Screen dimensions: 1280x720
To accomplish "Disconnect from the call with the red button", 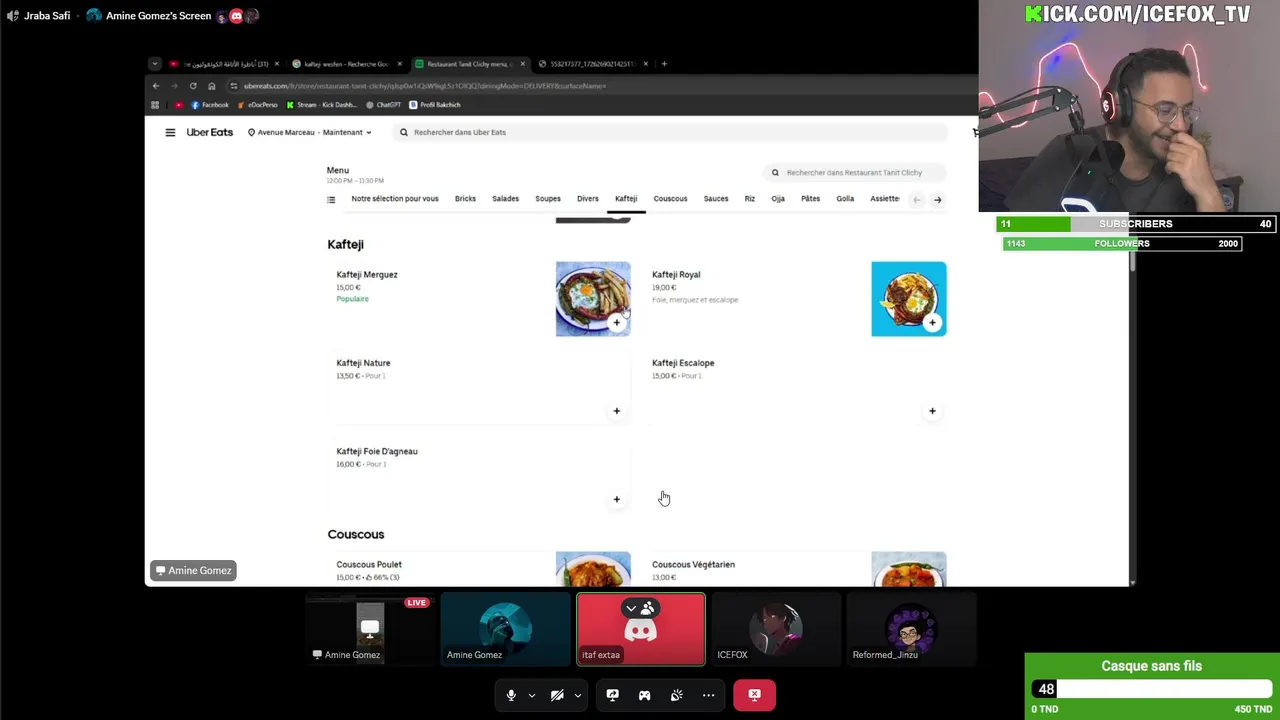I will [x=754, y=694].
